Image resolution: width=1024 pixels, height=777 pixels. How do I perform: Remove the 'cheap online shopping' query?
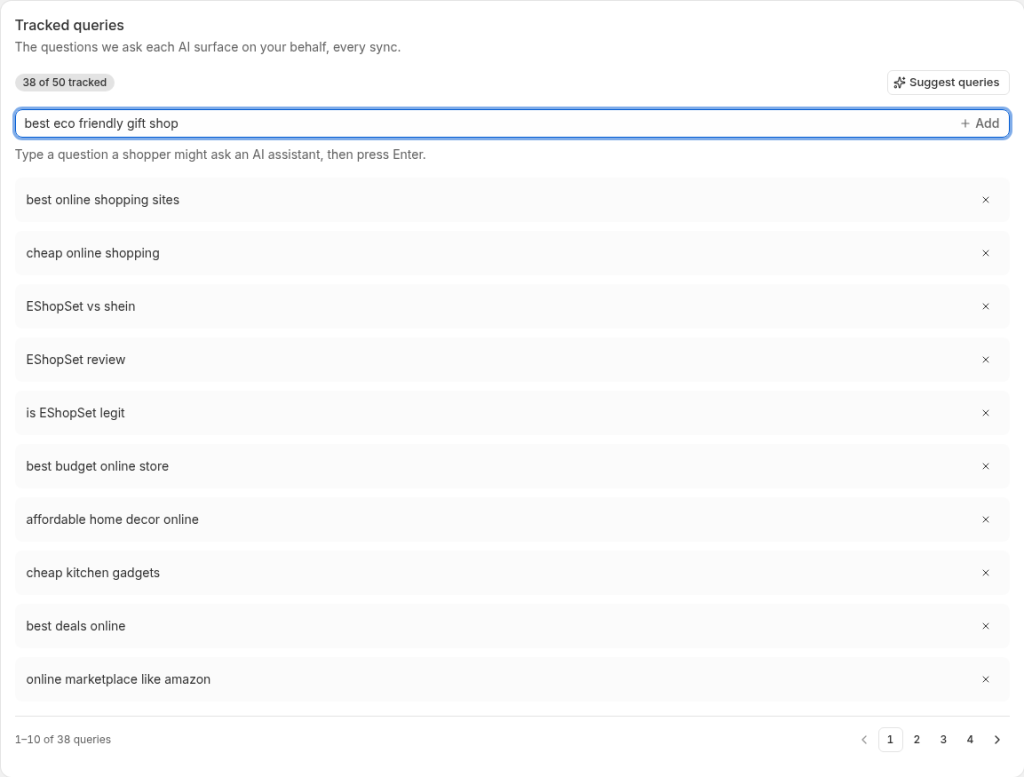[985, 253]
